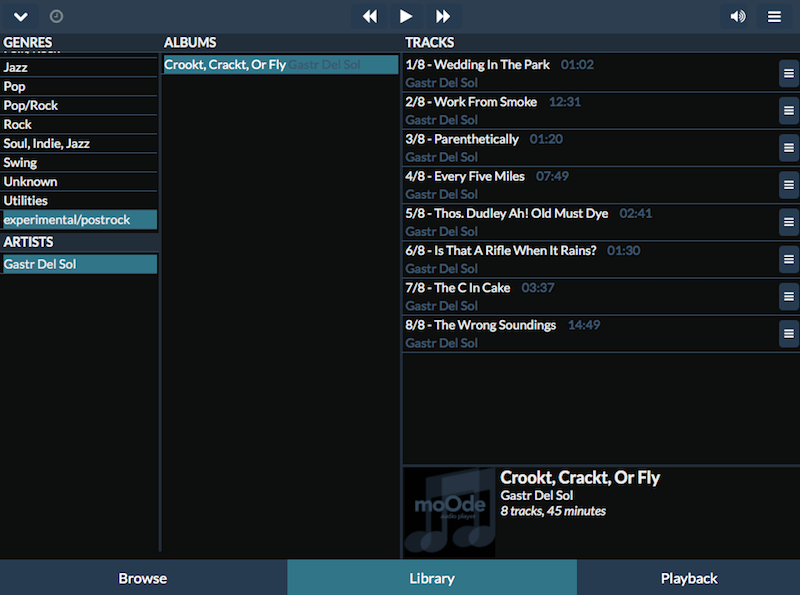Screen dimensions: 800x595
Task: Open the main hamburger menu top right
Action: coord(774,16)
